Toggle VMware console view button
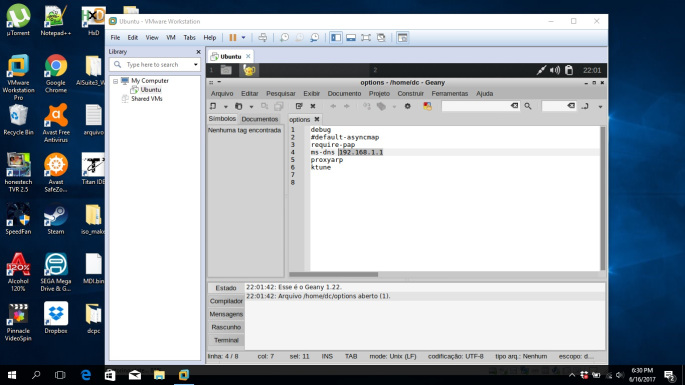Image resolution: width=685 pixels, height=385 pixels. [402, 38]
